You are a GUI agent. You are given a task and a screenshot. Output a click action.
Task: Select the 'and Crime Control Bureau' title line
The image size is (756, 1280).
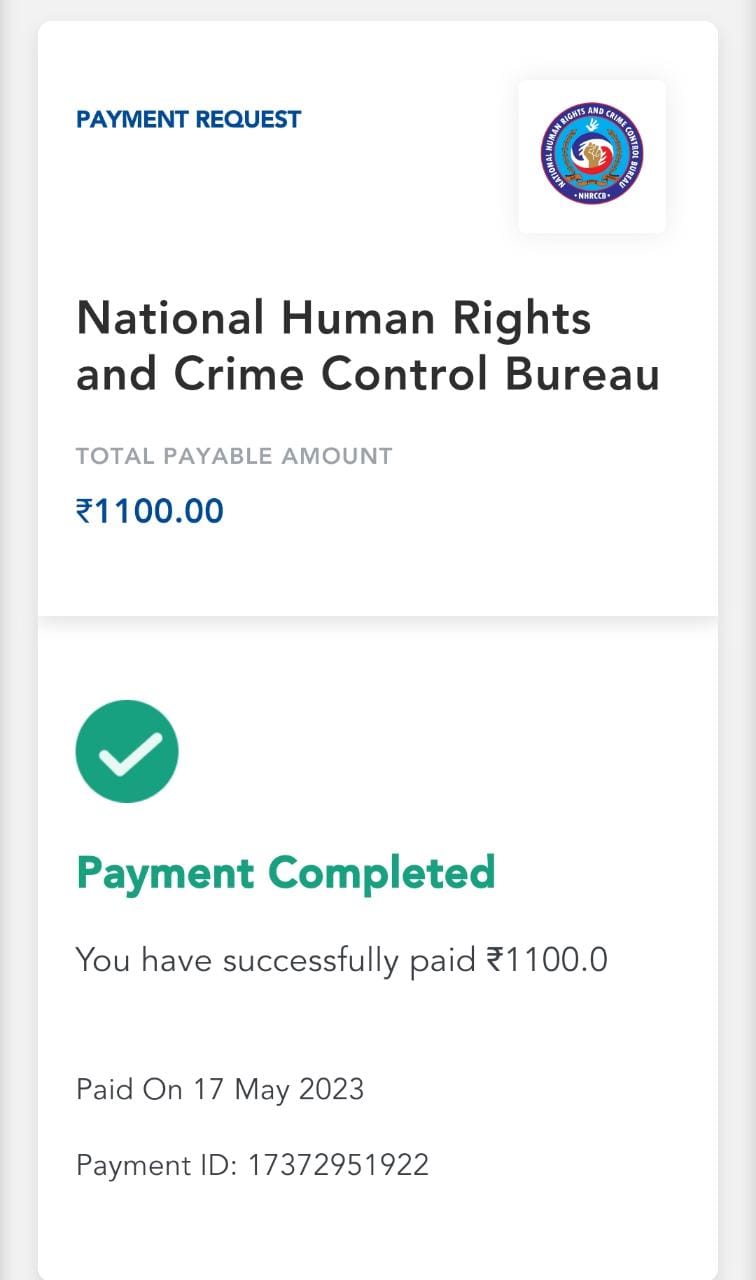368,374
